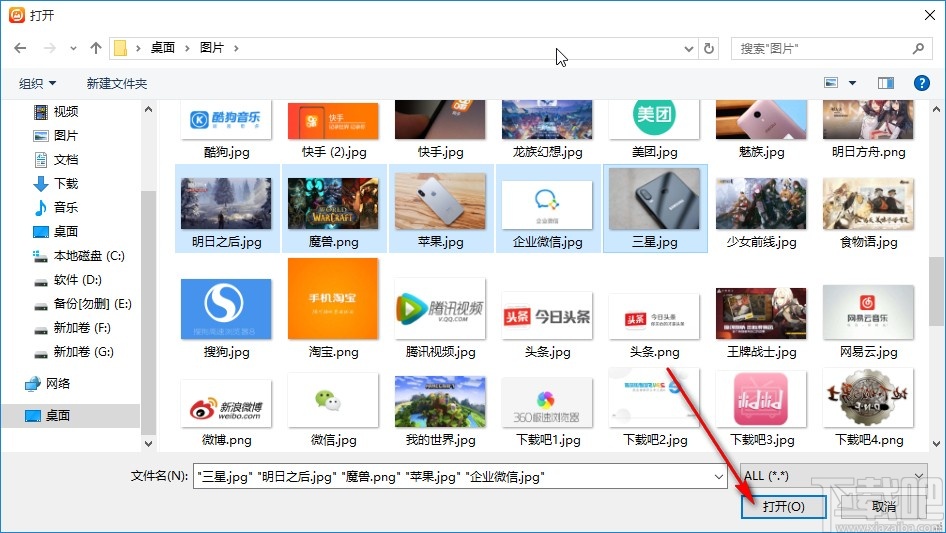Screen dimensions: 946x533
Task: Expand the filename history dropdown arrow
Action: click(719, 477)
